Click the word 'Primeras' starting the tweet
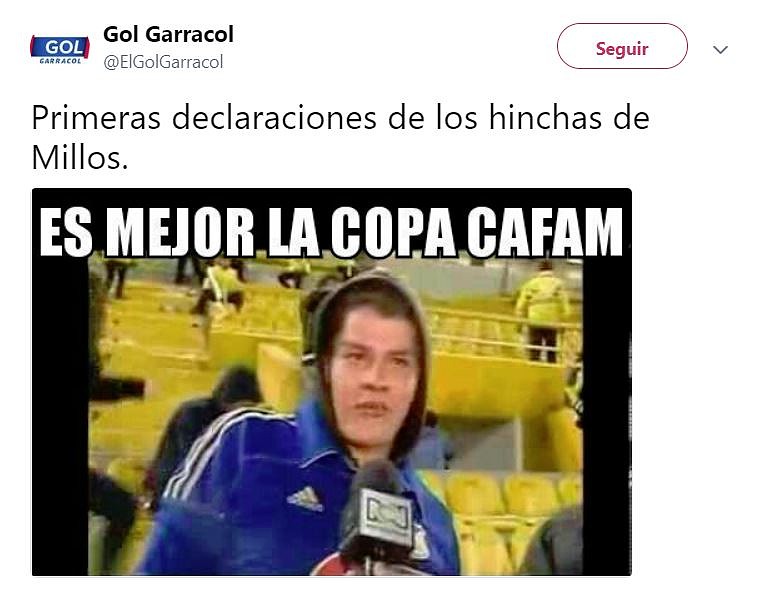The height and width of the screenshot is (591, 757). tap(96, 118)
